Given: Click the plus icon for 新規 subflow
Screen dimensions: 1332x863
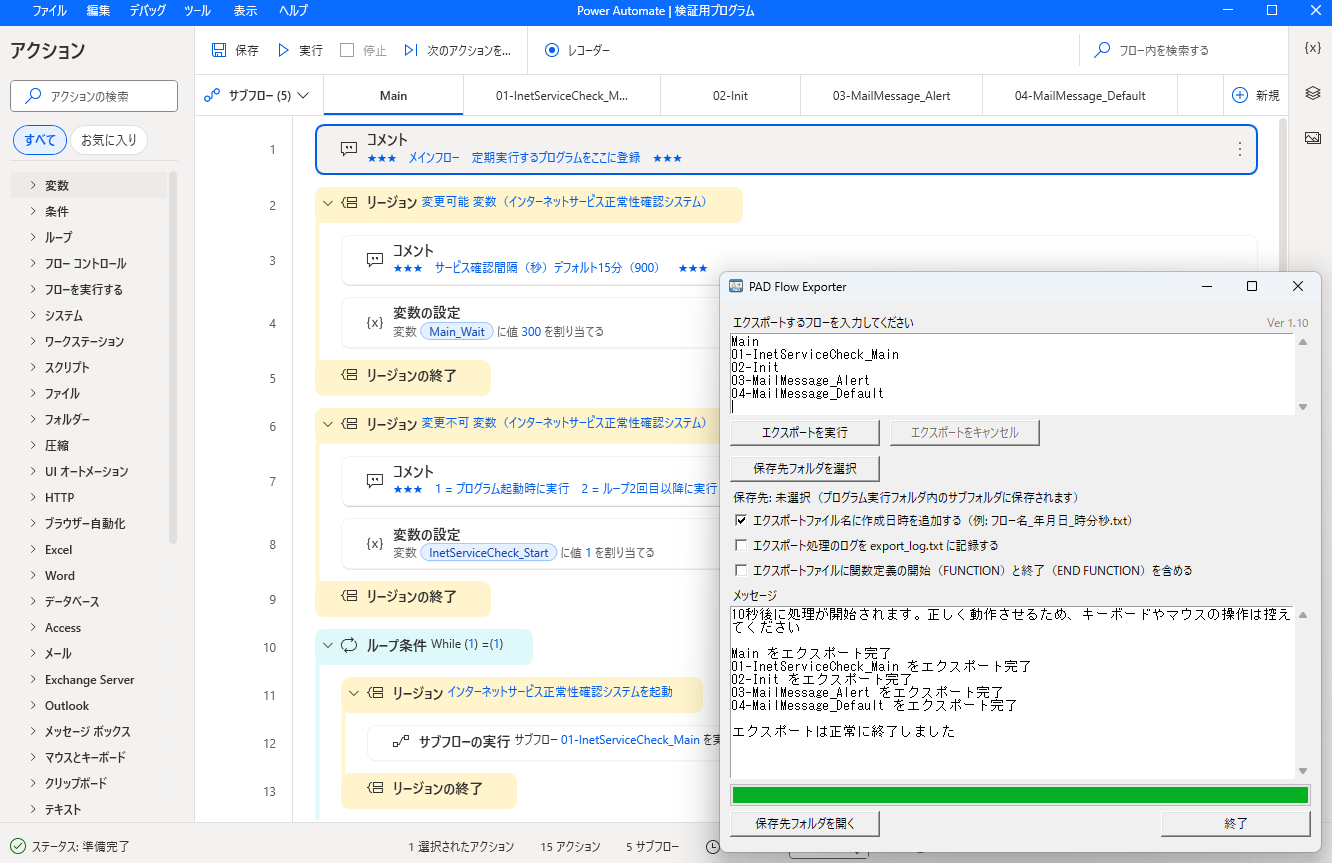Looking at the screenshot, I should point(1240,95).
